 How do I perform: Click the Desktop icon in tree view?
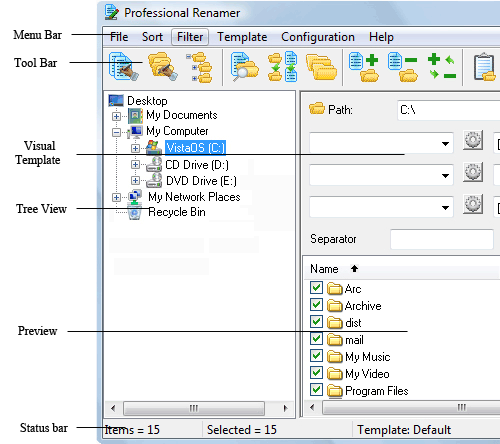[116, 100]
